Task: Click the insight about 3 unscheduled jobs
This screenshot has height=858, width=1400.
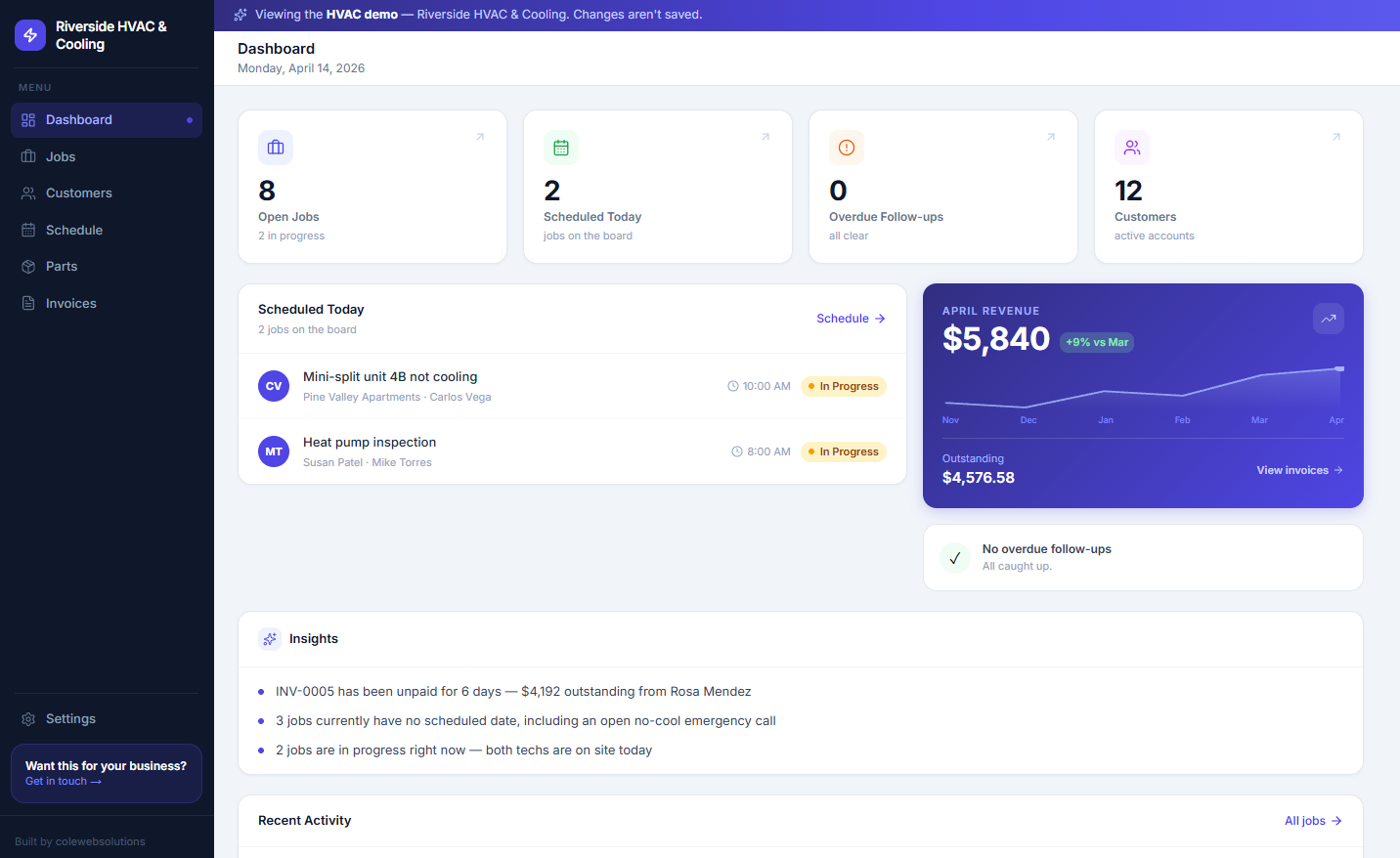Action: pyautogui.click(x=525, y=721)
